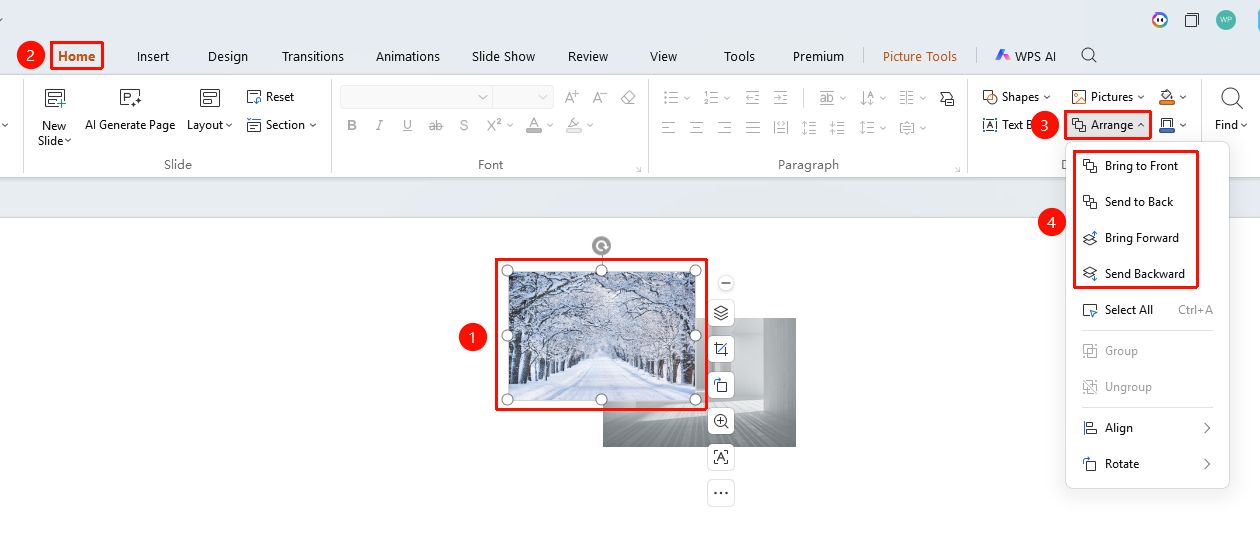Click the shape fill paint bucket color

pyautogui.click(x=1166, y=97)
